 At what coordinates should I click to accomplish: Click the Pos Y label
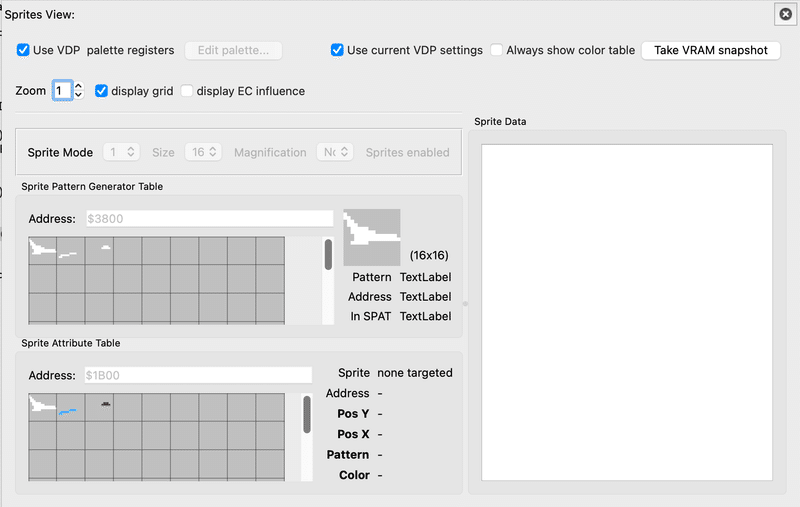coord(353,414)
